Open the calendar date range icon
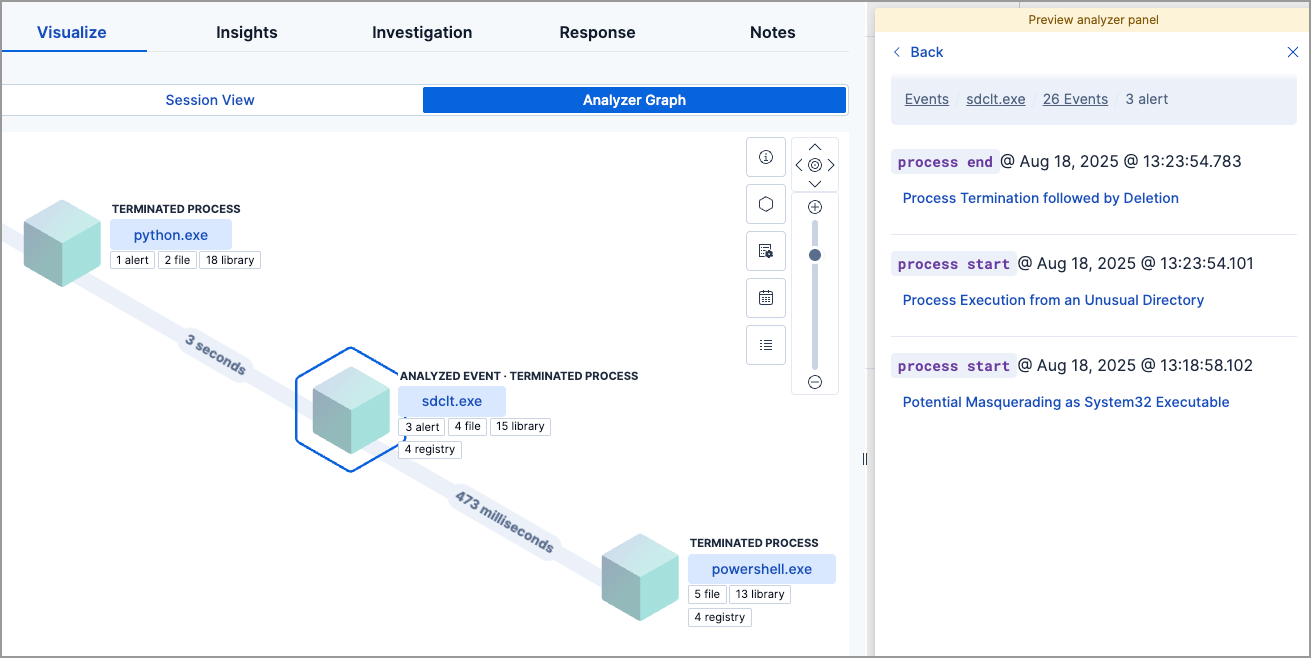1311x658 pixels. click(766, 298)
